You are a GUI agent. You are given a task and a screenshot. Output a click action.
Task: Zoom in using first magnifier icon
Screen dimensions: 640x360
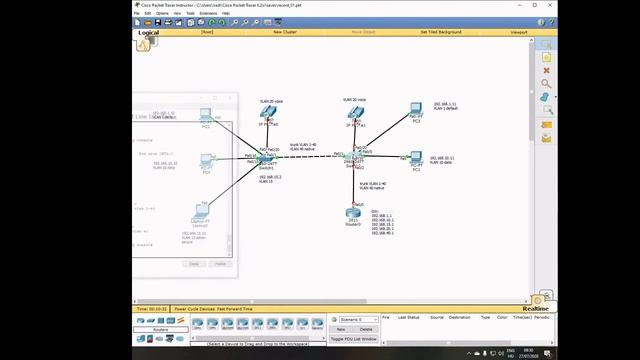[x=235, y=22]
